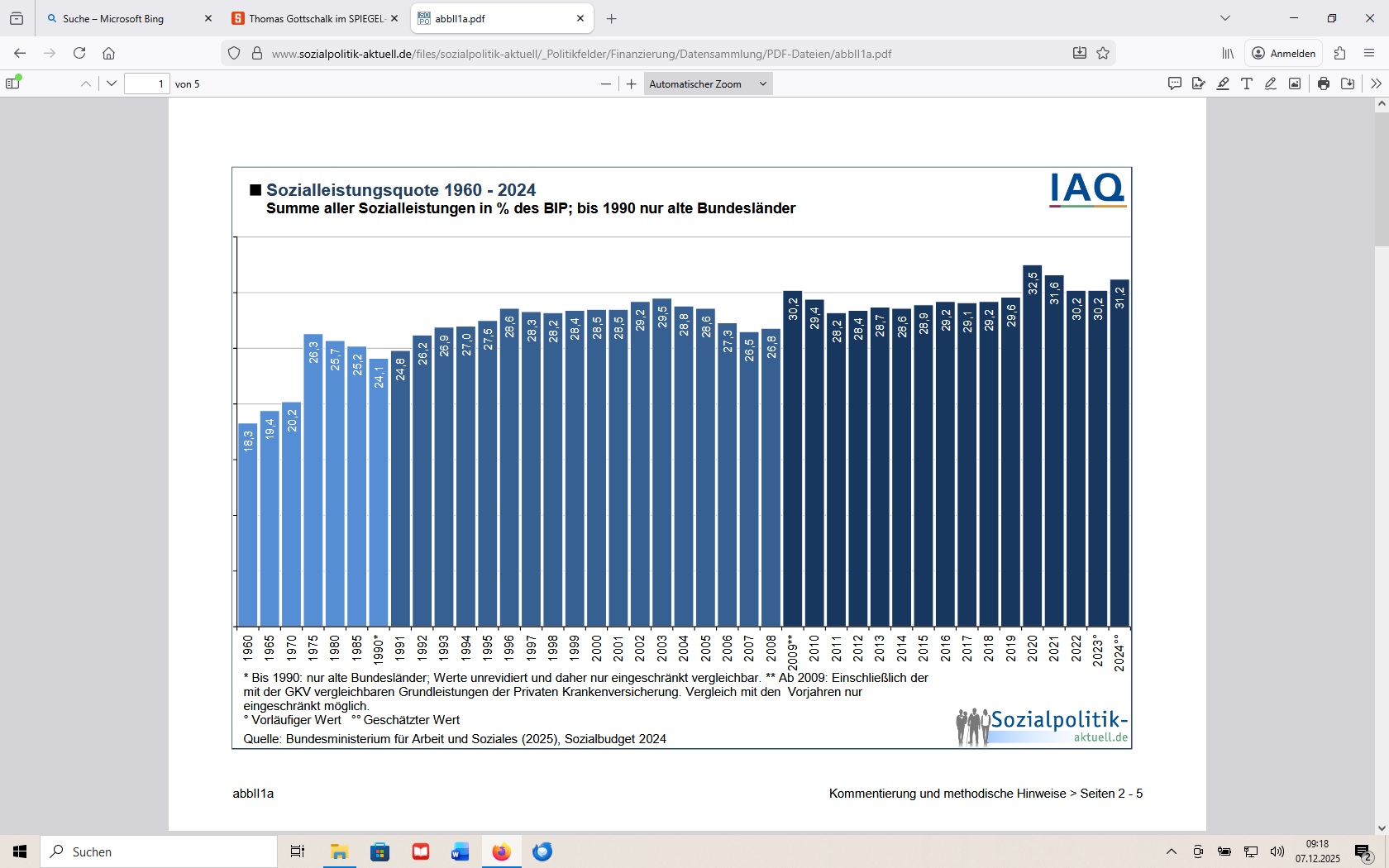Save the PDF with the download icon

pos(1348,83)
